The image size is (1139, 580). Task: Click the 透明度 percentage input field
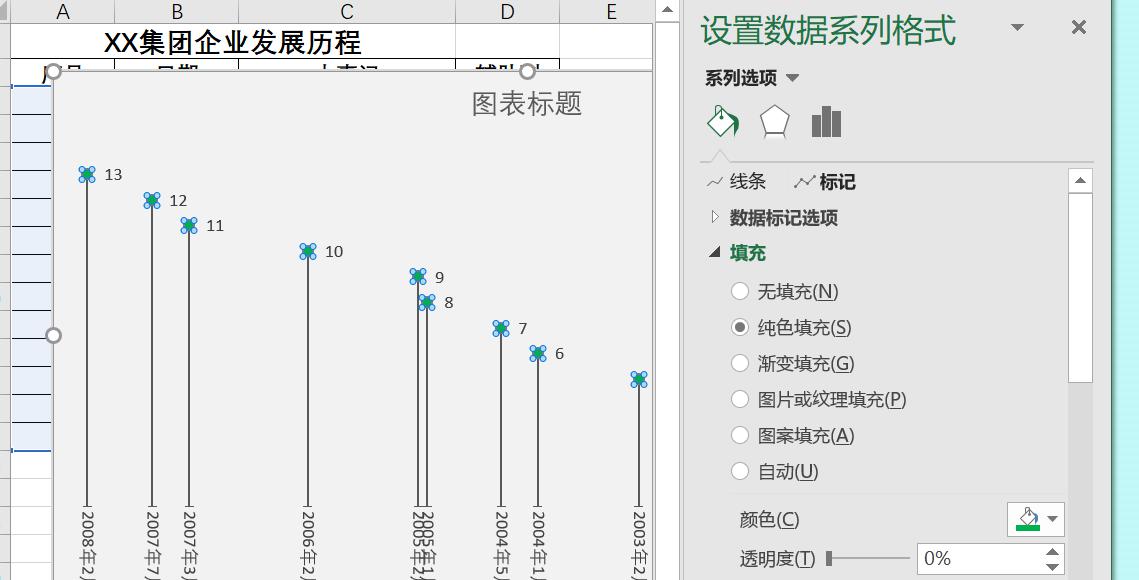[978, 558]
